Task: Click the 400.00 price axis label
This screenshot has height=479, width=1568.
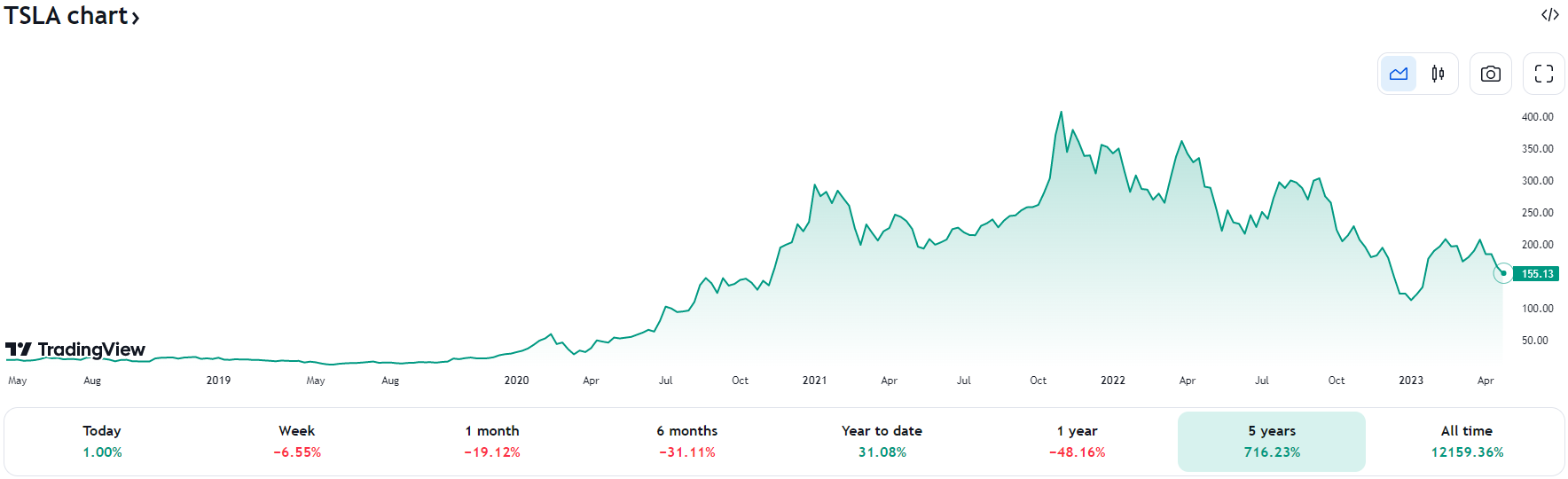Action: click(x=1537, y=117)
